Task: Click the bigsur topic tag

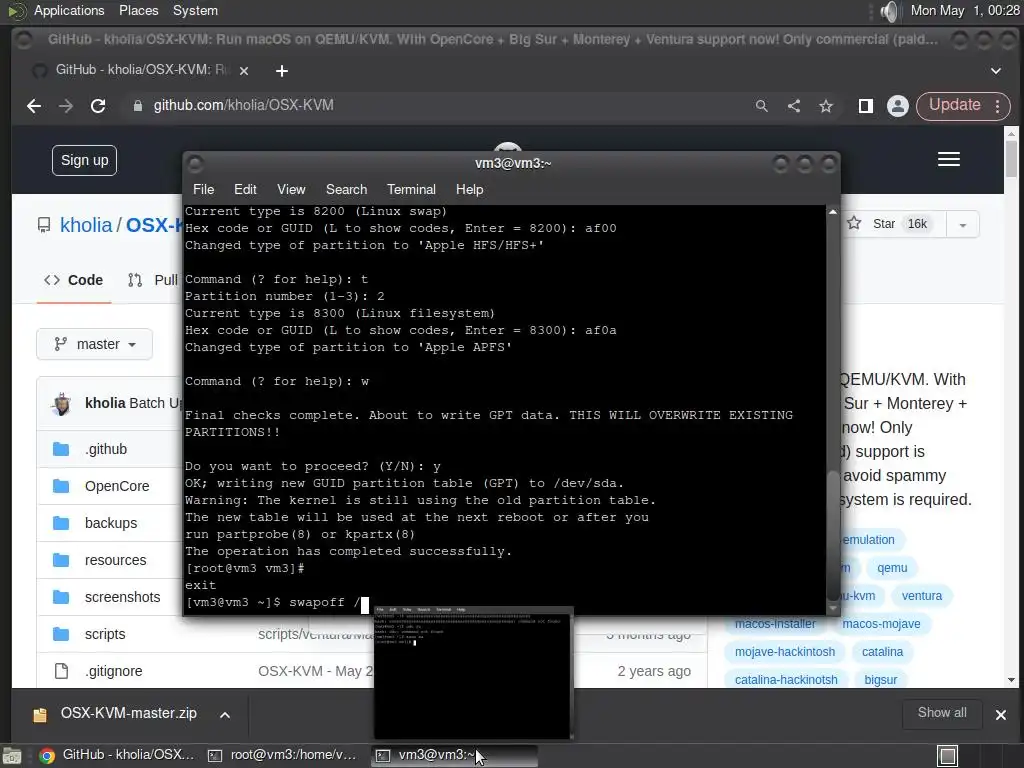Action: click(880, 680)
